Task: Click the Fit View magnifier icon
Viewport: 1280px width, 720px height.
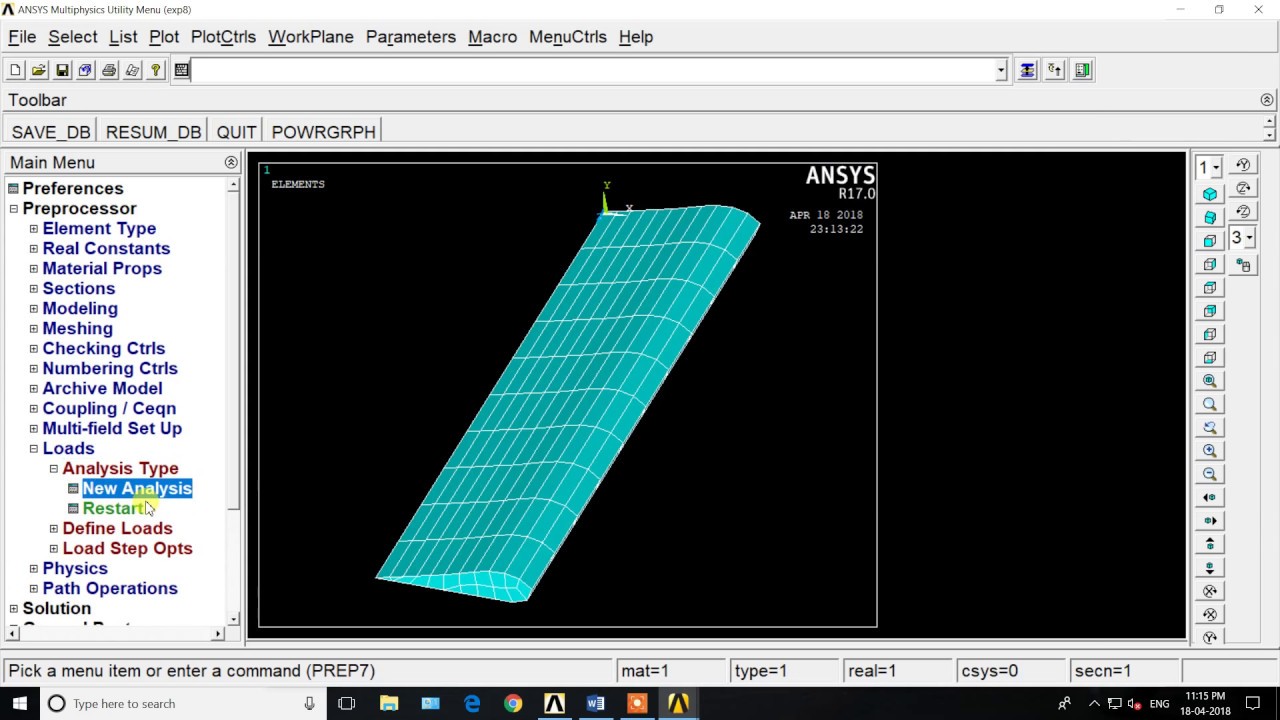Action: click(1210, 381)
